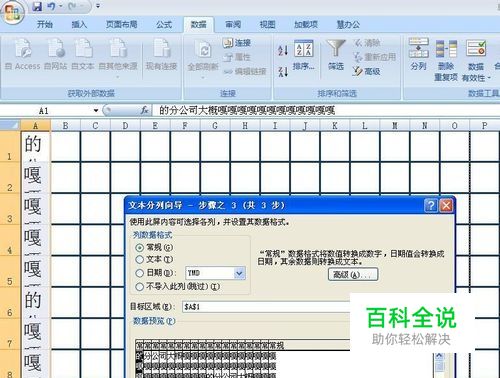
Task: Open existing connections (现有连接)
Action: [161, 54]
